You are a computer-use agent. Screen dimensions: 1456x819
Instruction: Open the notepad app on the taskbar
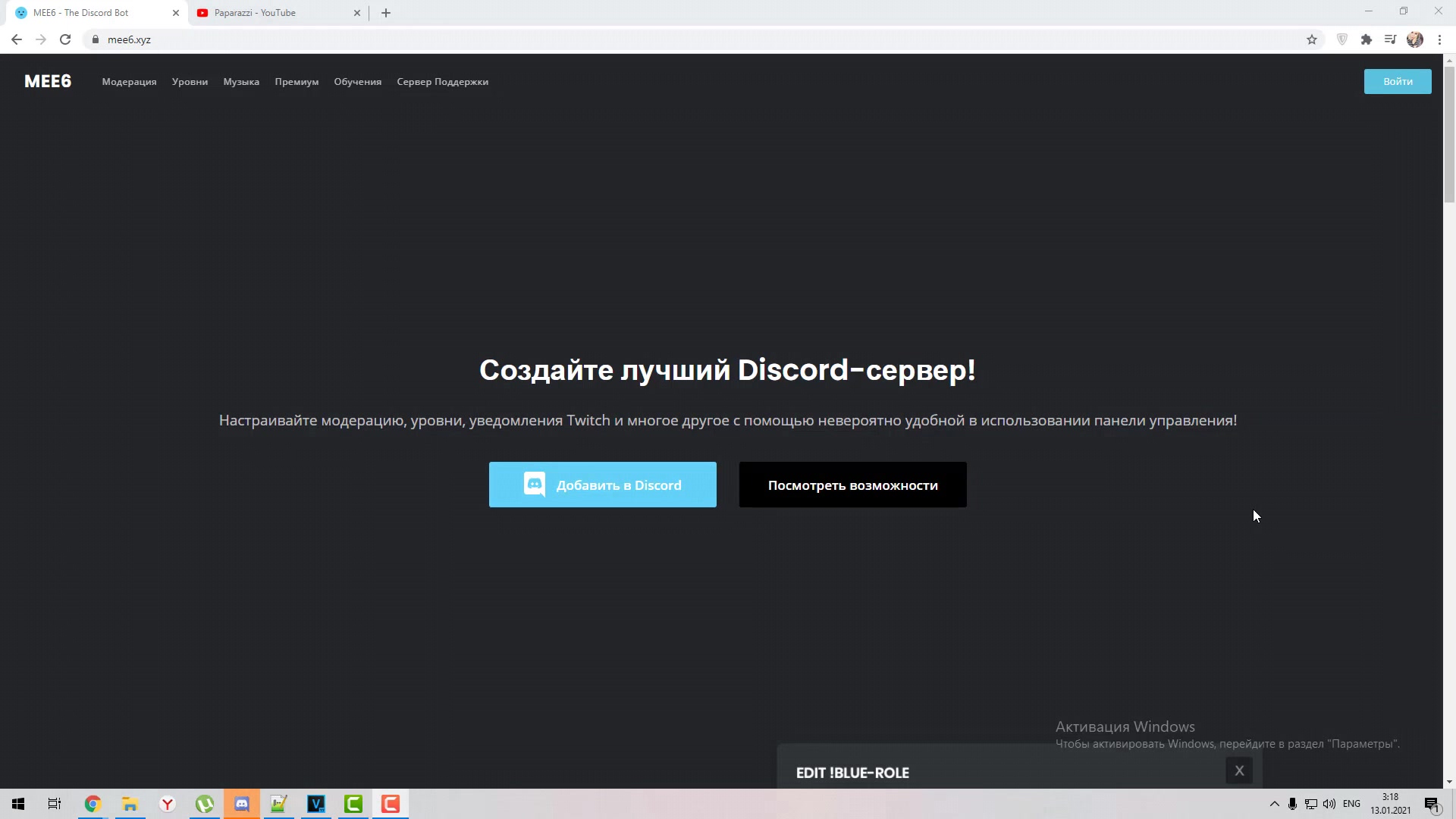(x=278, y=804)
